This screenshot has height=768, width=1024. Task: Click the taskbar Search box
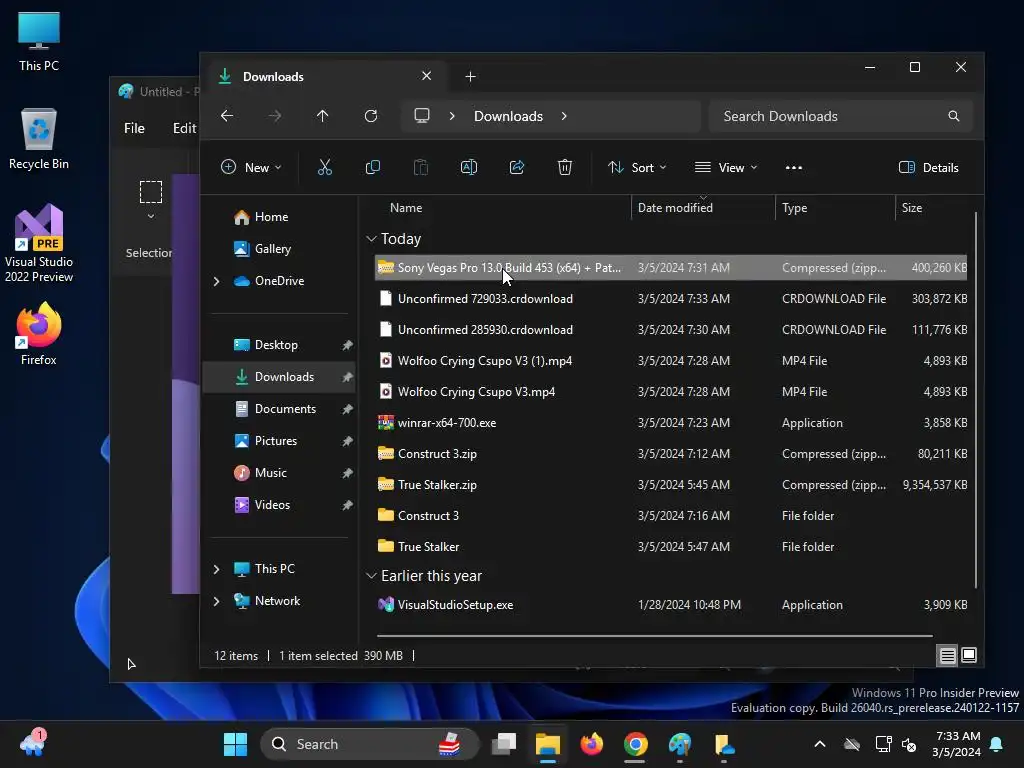370,744
